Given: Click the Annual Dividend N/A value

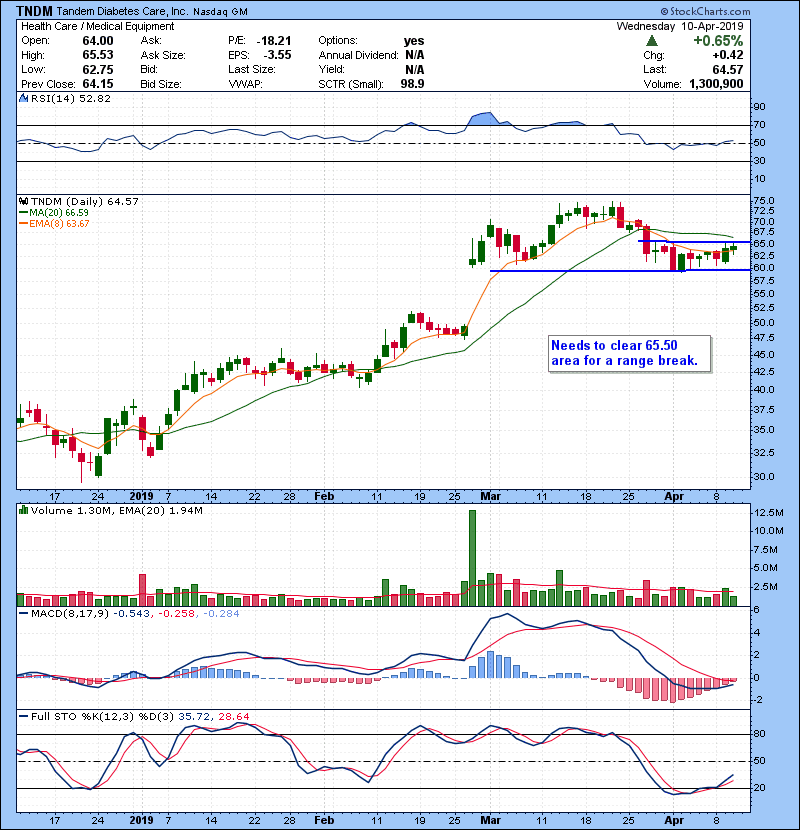Looking at the screenshot, I should (415, 55).
